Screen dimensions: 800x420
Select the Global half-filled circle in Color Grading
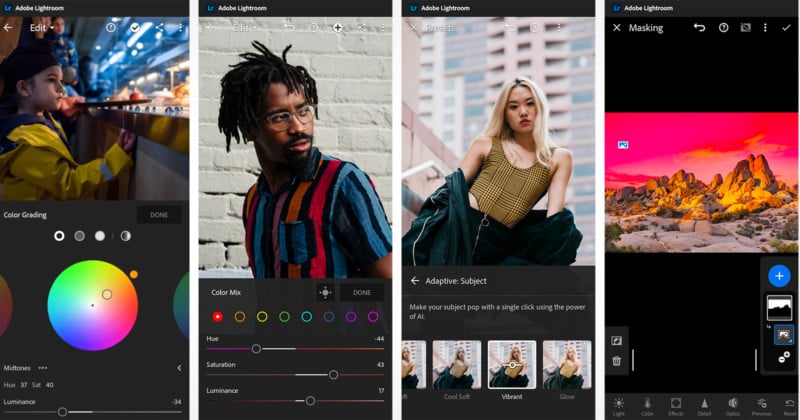coord(126,236)
